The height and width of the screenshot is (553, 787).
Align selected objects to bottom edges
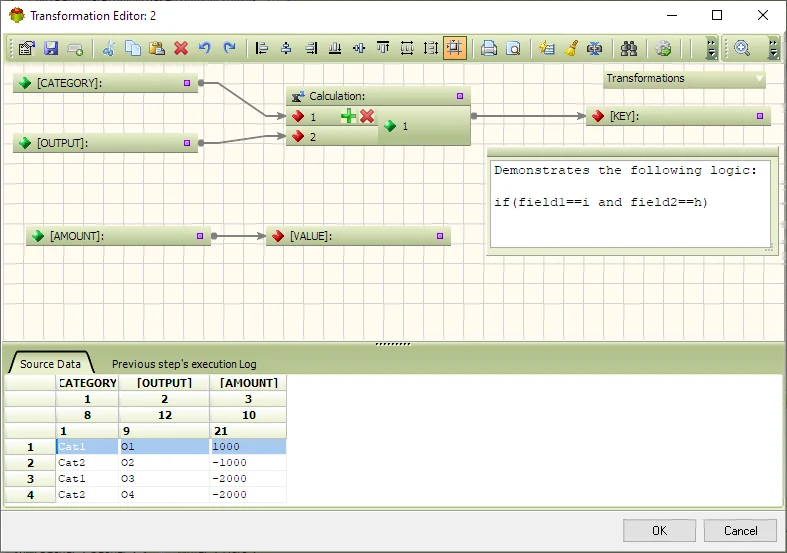(x=335, y=48)
